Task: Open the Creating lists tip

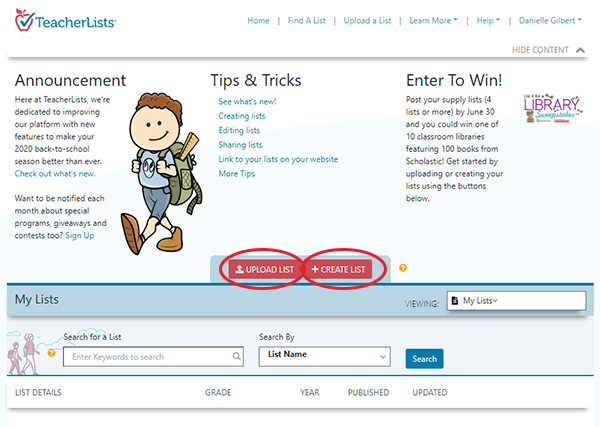Action: pyautogui.click(x=242, y=116)
